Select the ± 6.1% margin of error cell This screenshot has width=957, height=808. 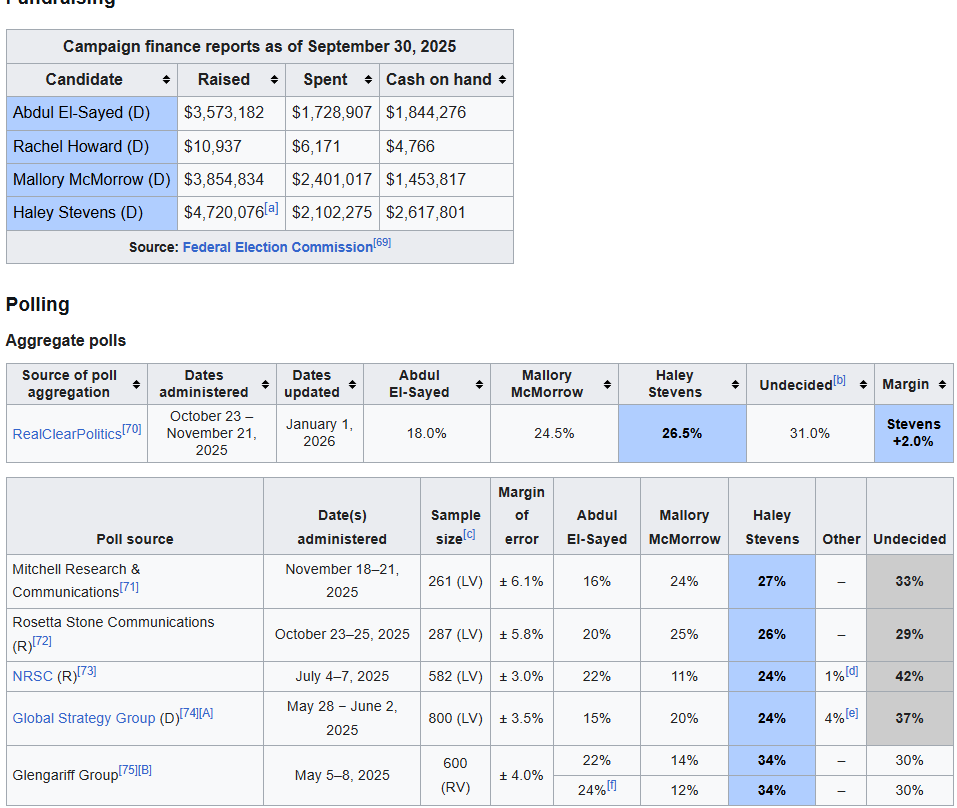522,581
